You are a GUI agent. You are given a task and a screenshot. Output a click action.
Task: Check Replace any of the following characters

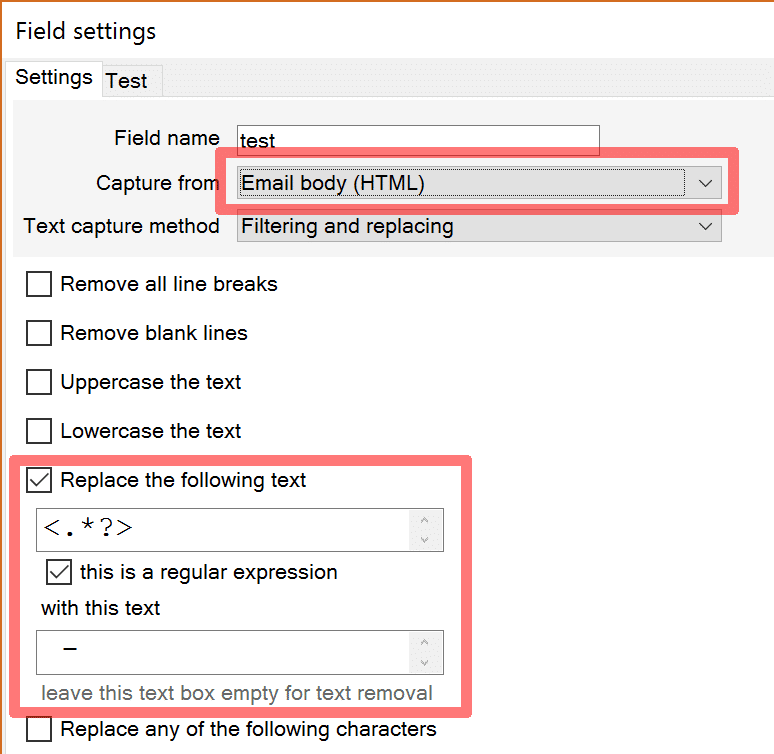click(x=39, y=729)
